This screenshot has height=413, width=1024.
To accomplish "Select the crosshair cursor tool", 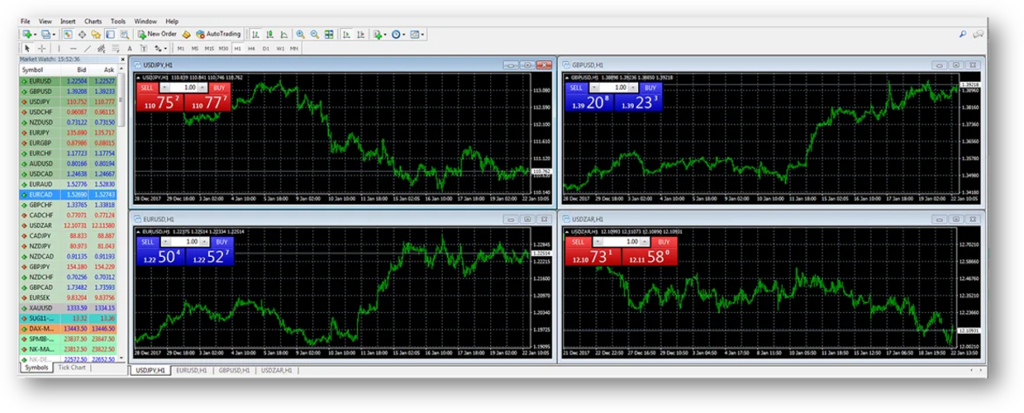I will click(41, 47).
